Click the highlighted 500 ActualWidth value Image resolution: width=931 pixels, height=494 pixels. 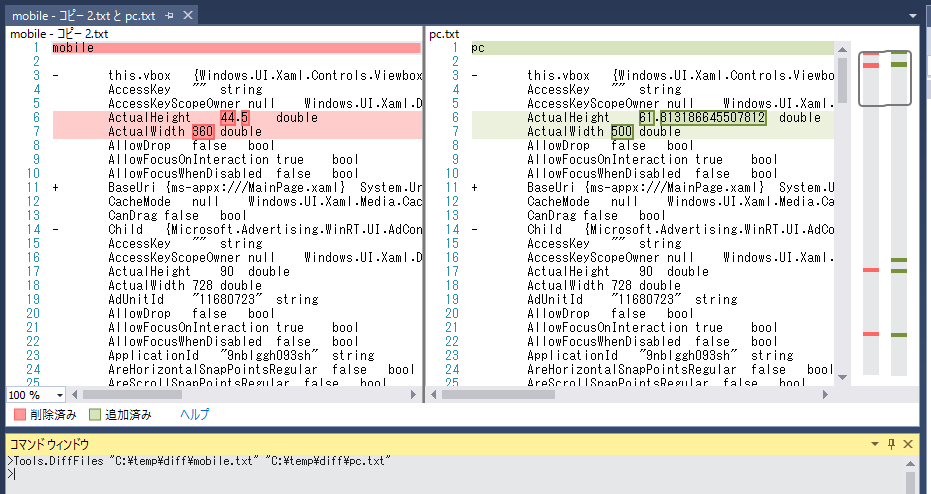(622, 131)
